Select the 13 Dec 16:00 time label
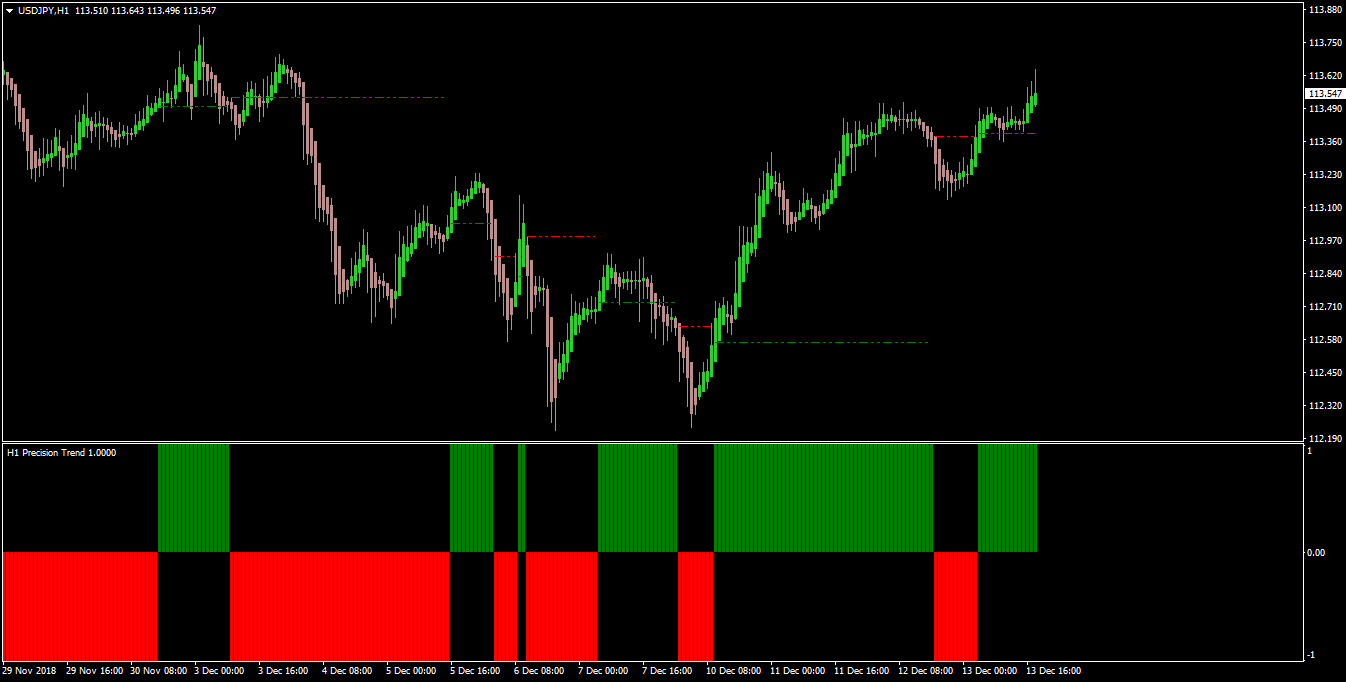 point(1055,671)
